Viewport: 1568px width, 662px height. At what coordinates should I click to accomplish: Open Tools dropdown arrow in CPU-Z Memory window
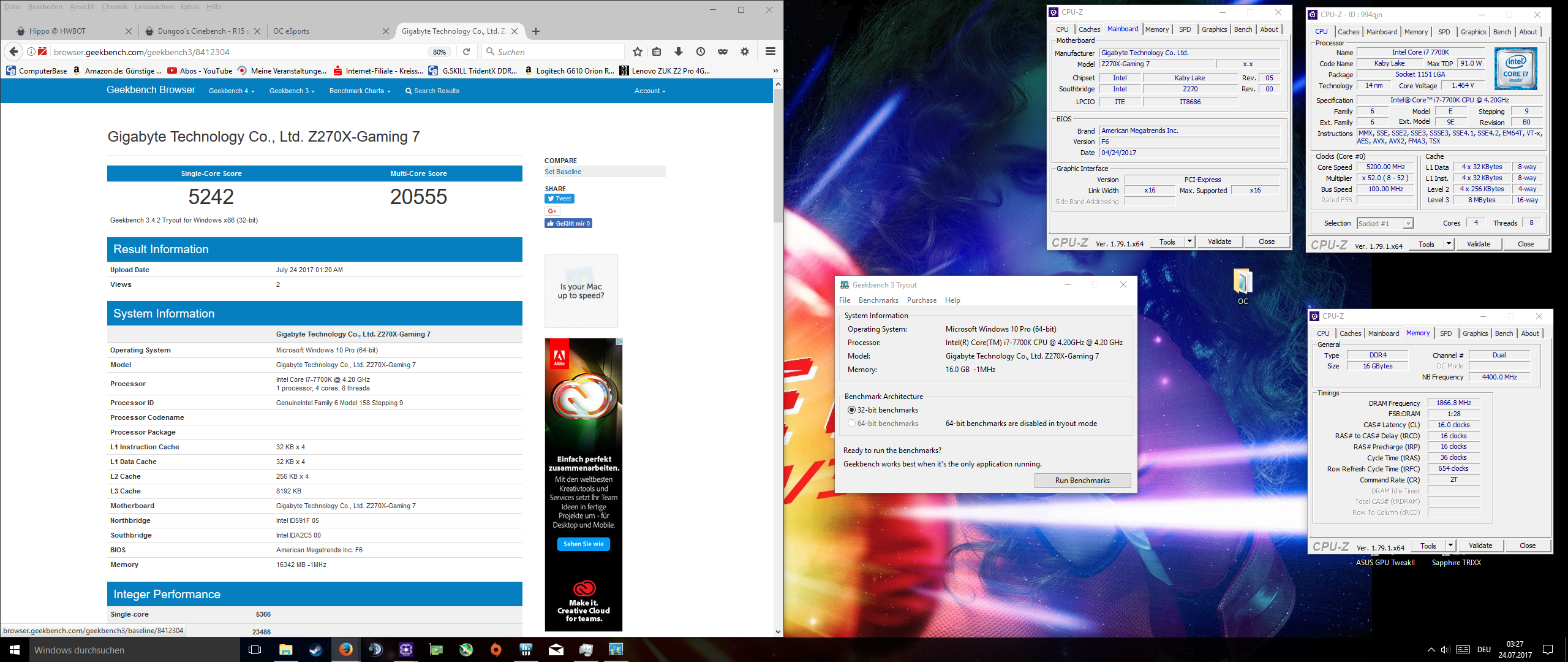tap(1450, 546)
